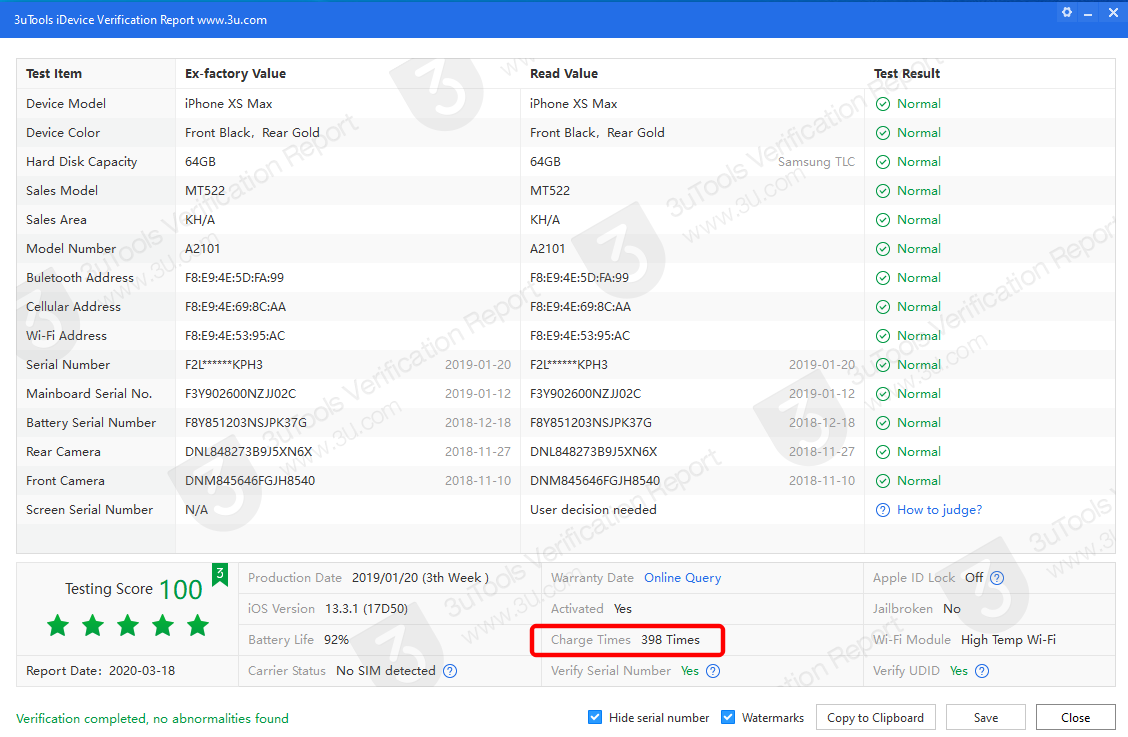Click the Report Date 2020-03-18 text
Image resolution: width=1128 pixels, height=737 pixels.
click(x=101, y=671)
